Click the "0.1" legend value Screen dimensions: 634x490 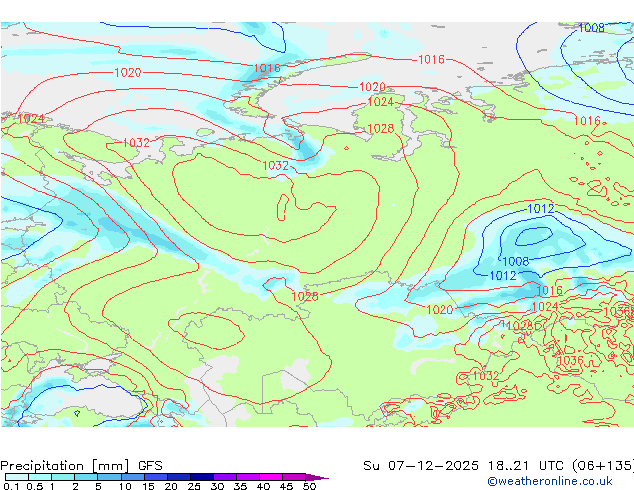(10, 486)
